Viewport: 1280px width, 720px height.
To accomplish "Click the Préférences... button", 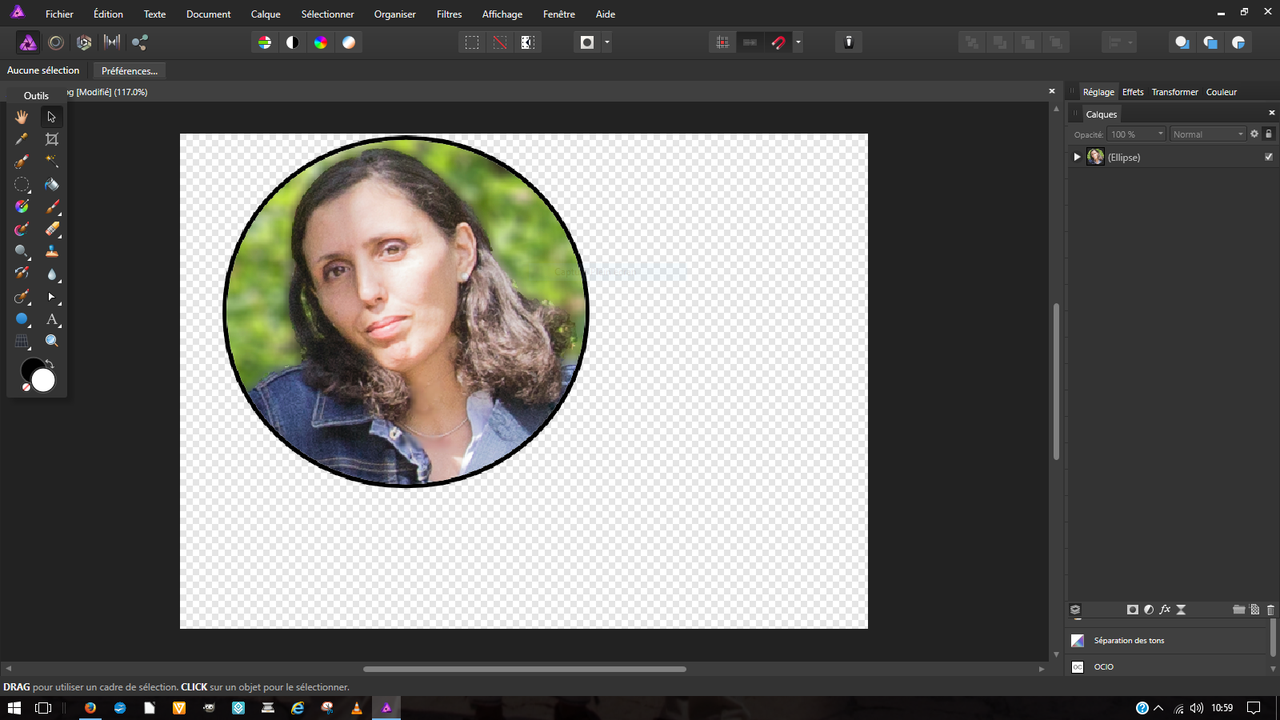I will (129, 71).
